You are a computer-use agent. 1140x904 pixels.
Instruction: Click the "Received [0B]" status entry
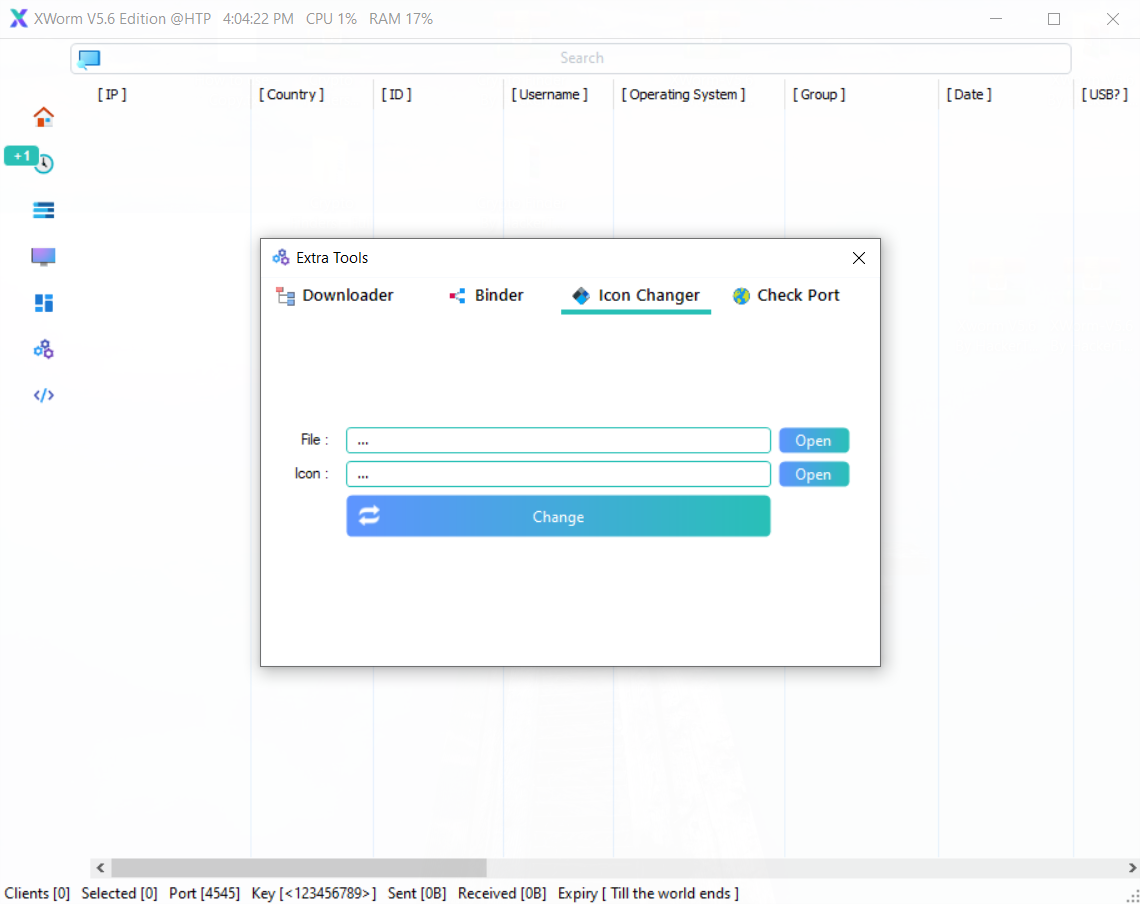tap(502, 893)
